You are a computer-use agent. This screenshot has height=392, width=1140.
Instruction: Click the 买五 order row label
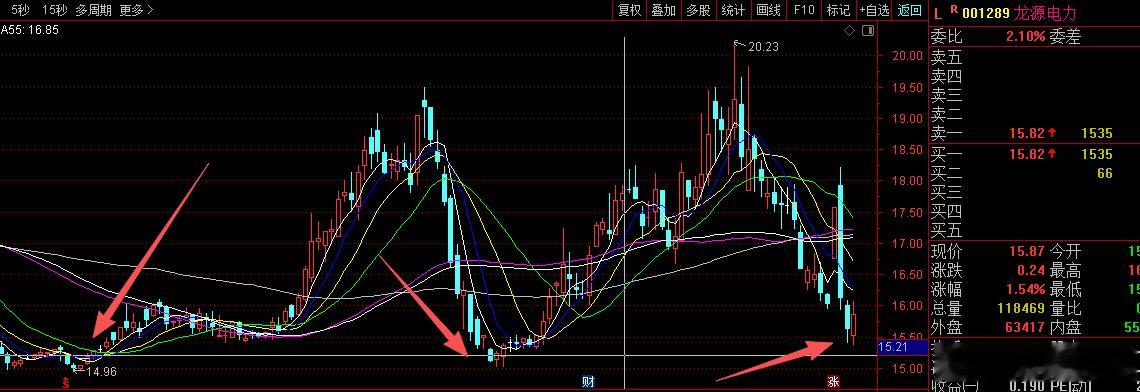(x=947, y=232)
